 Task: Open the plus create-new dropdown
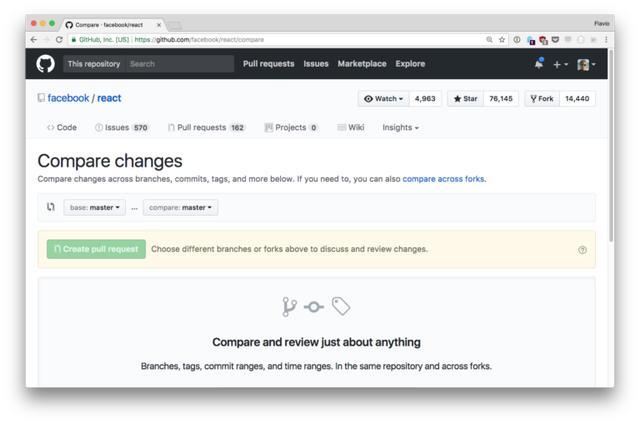coord(560,64)
